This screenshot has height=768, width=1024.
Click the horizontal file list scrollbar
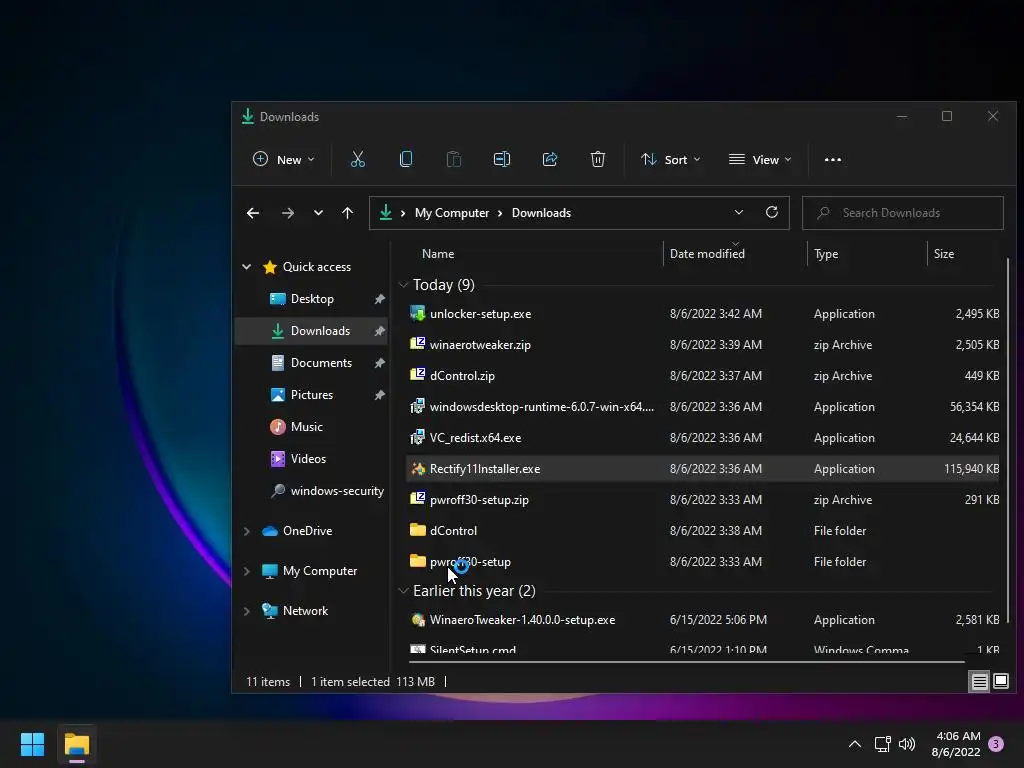click(687, 662)
